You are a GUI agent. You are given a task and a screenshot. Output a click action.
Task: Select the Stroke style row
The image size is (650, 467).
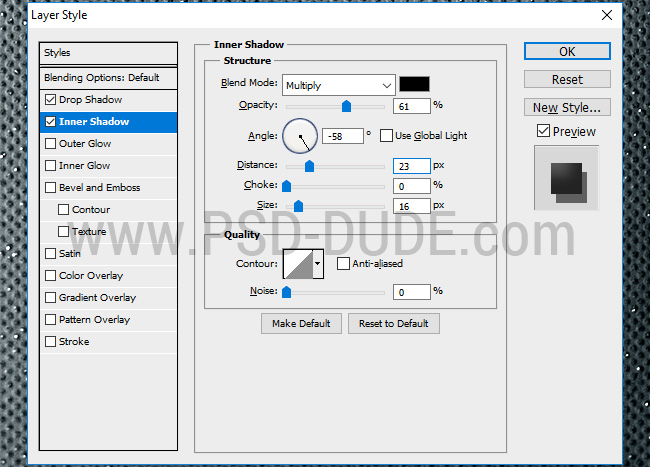pos(109,341)
